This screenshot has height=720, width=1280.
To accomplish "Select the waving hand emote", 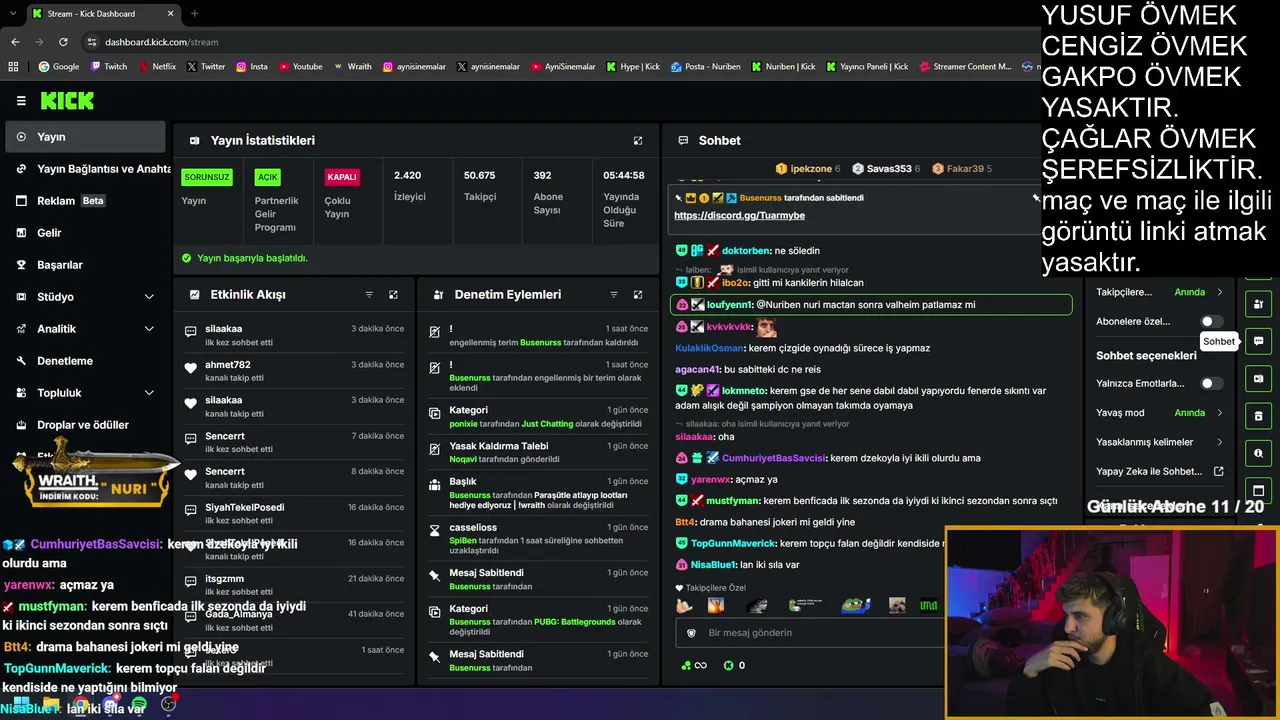I will coord(684,605).
